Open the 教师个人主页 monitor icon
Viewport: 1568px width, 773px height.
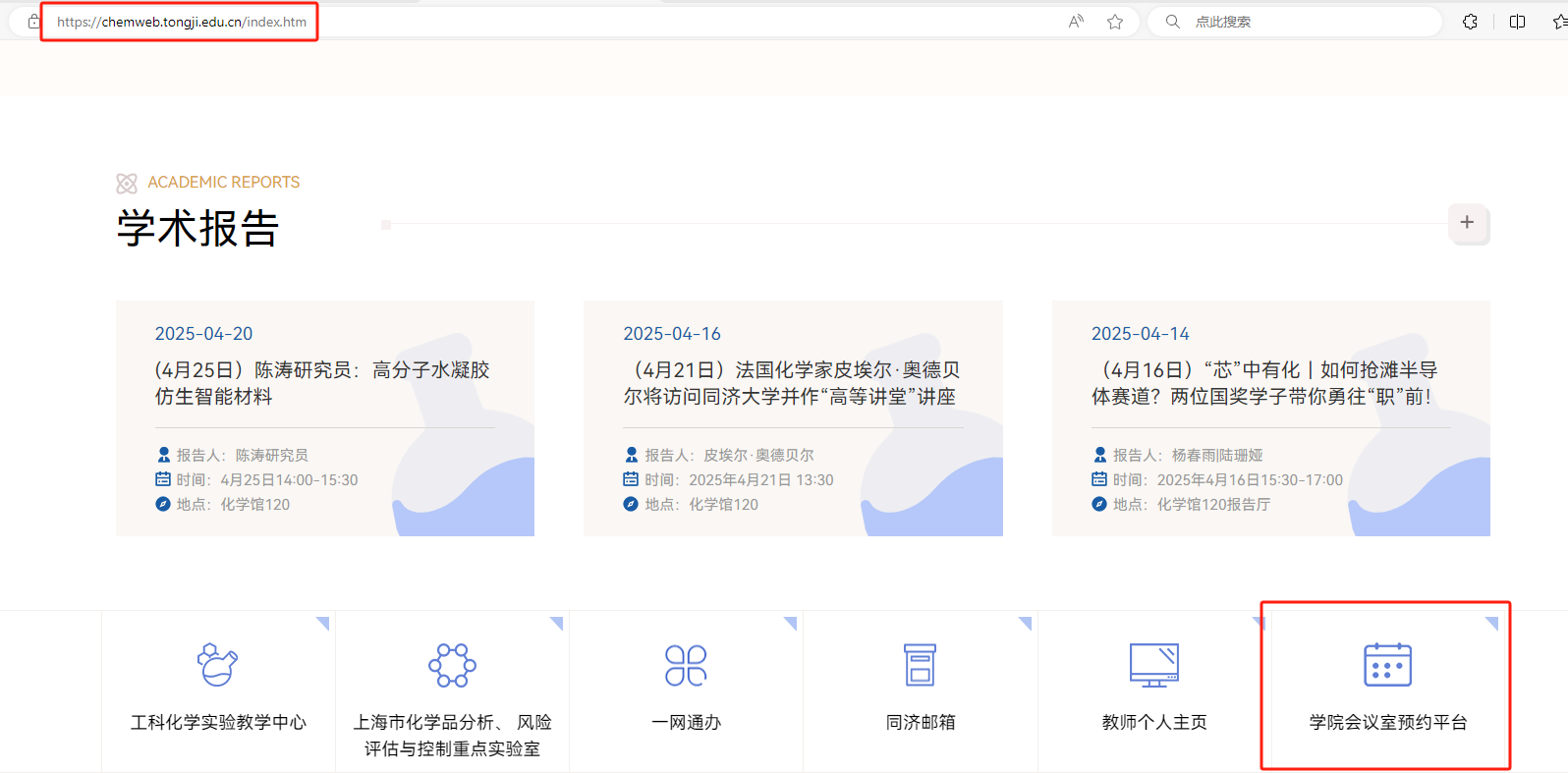click(1153, 665)
